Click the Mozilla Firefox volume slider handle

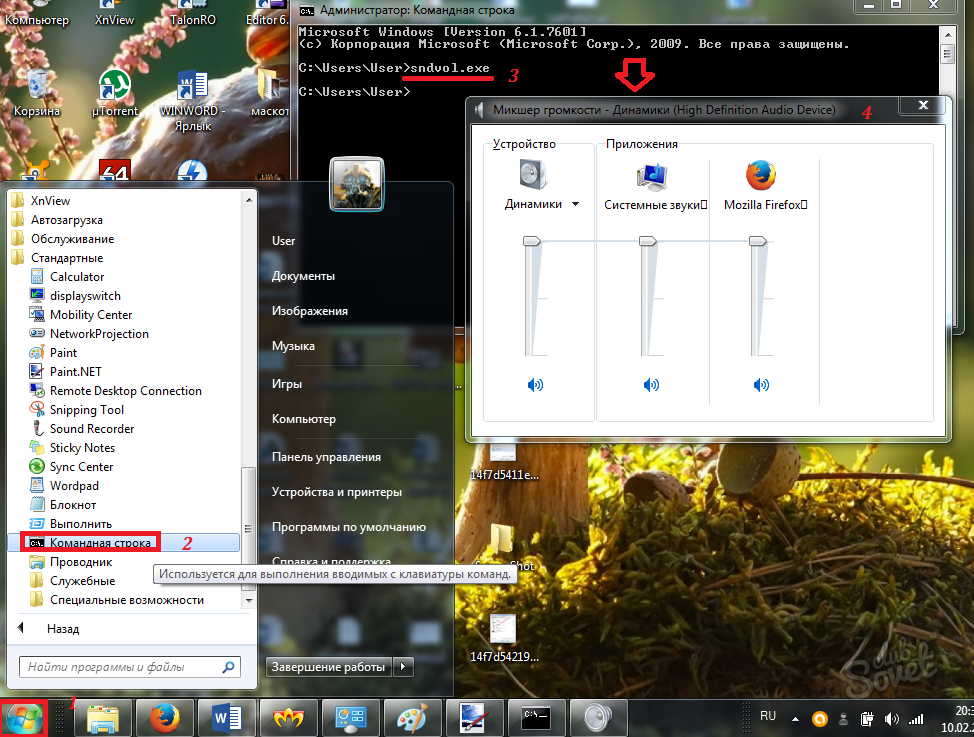pos(758,240)
